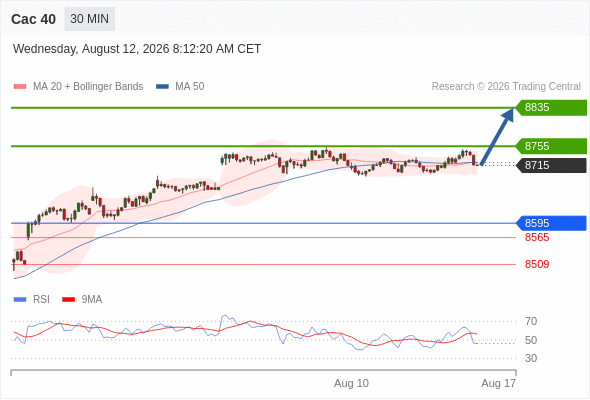Click the 8509 support level label
The width and height of the screenshot is (590, 400).
pyautogui.click(x=537, y=264)
